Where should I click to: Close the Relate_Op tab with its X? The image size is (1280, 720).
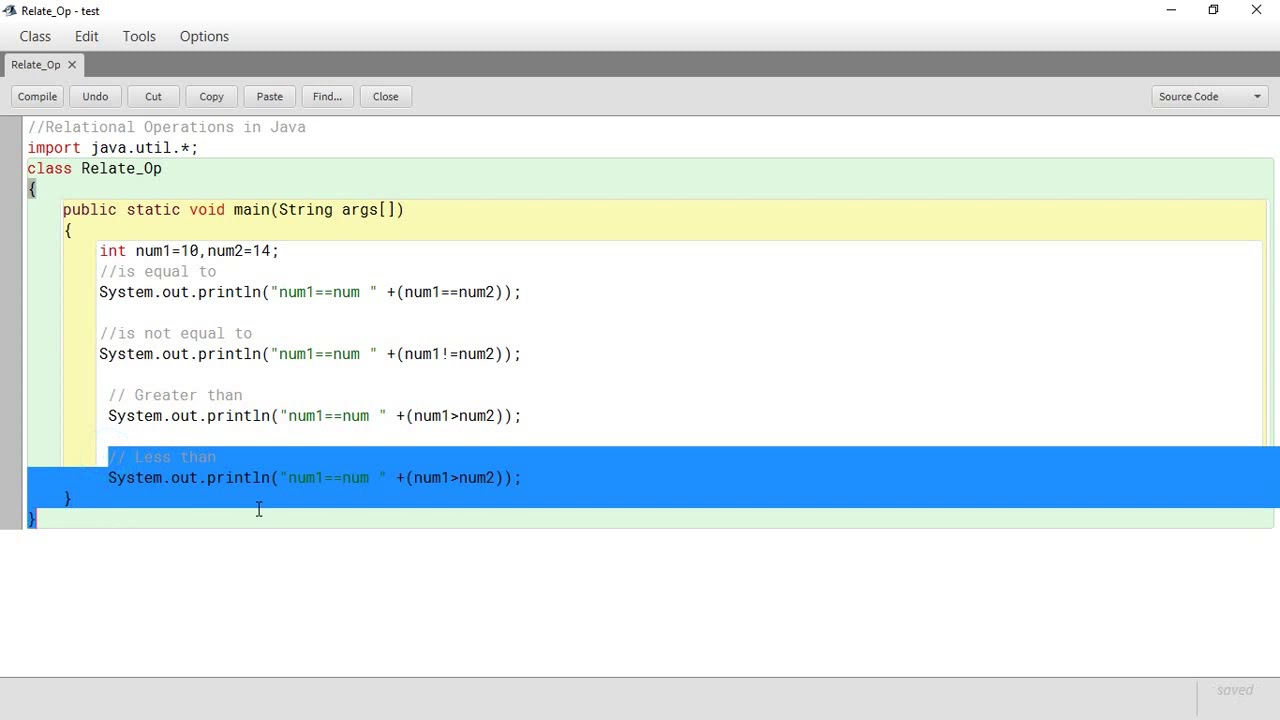pyautogui.click(x=72, y=65)
